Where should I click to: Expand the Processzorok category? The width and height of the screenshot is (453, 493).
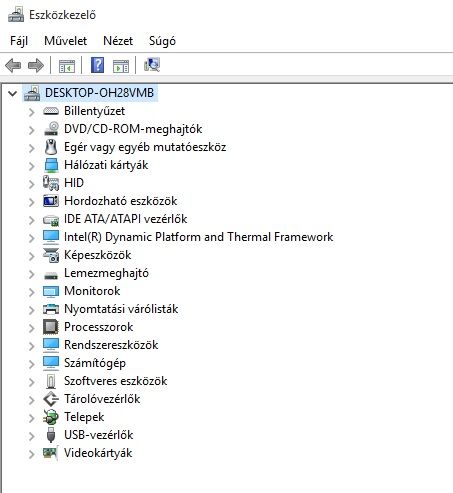tap(31, 328)
